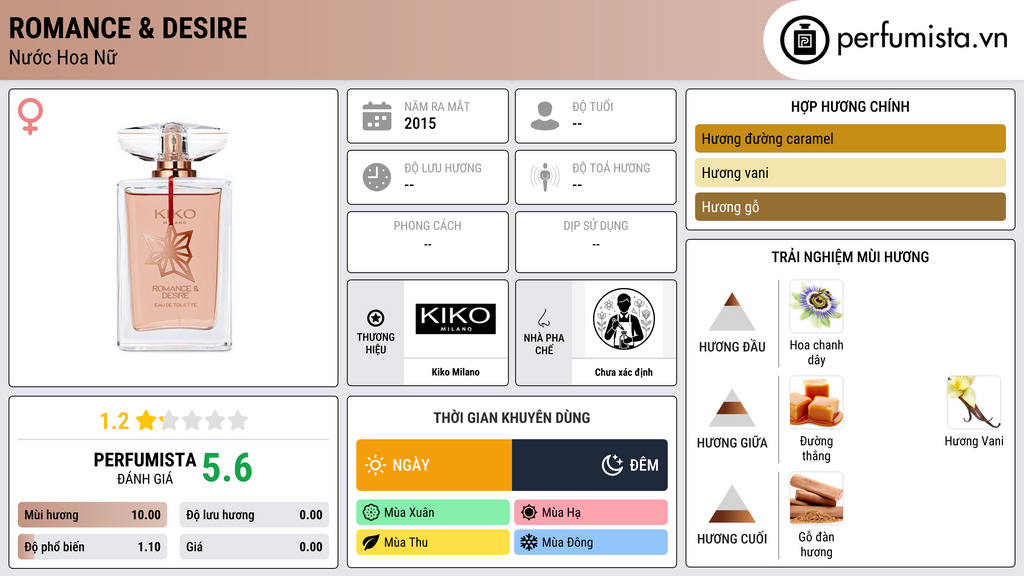Click the snowflake icon for Mùa Đông

pos(529,542)
